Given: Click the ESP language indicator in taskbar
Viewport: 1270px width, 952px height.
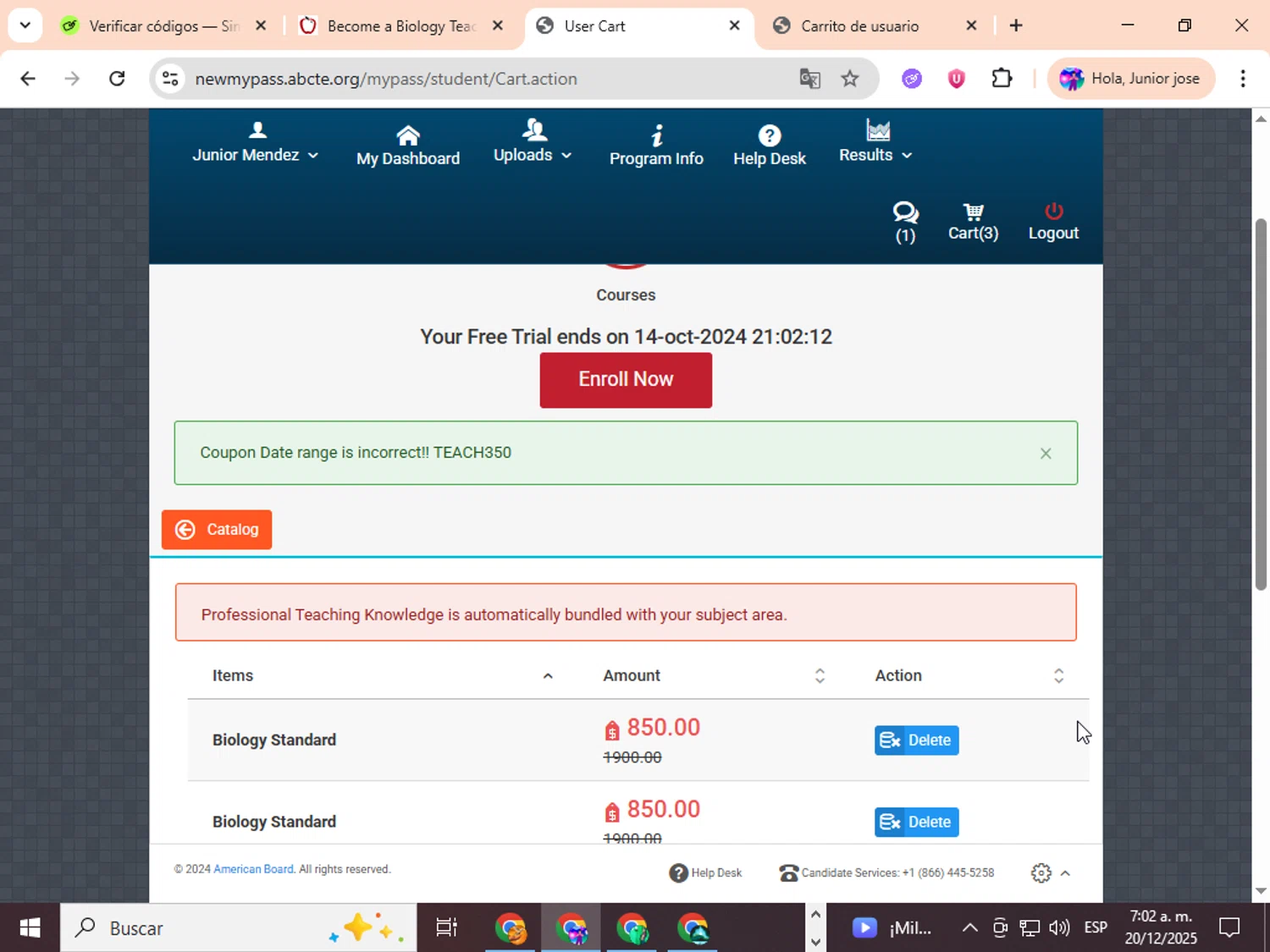Looking at the screenshot, I should (x=1096, y=928).
